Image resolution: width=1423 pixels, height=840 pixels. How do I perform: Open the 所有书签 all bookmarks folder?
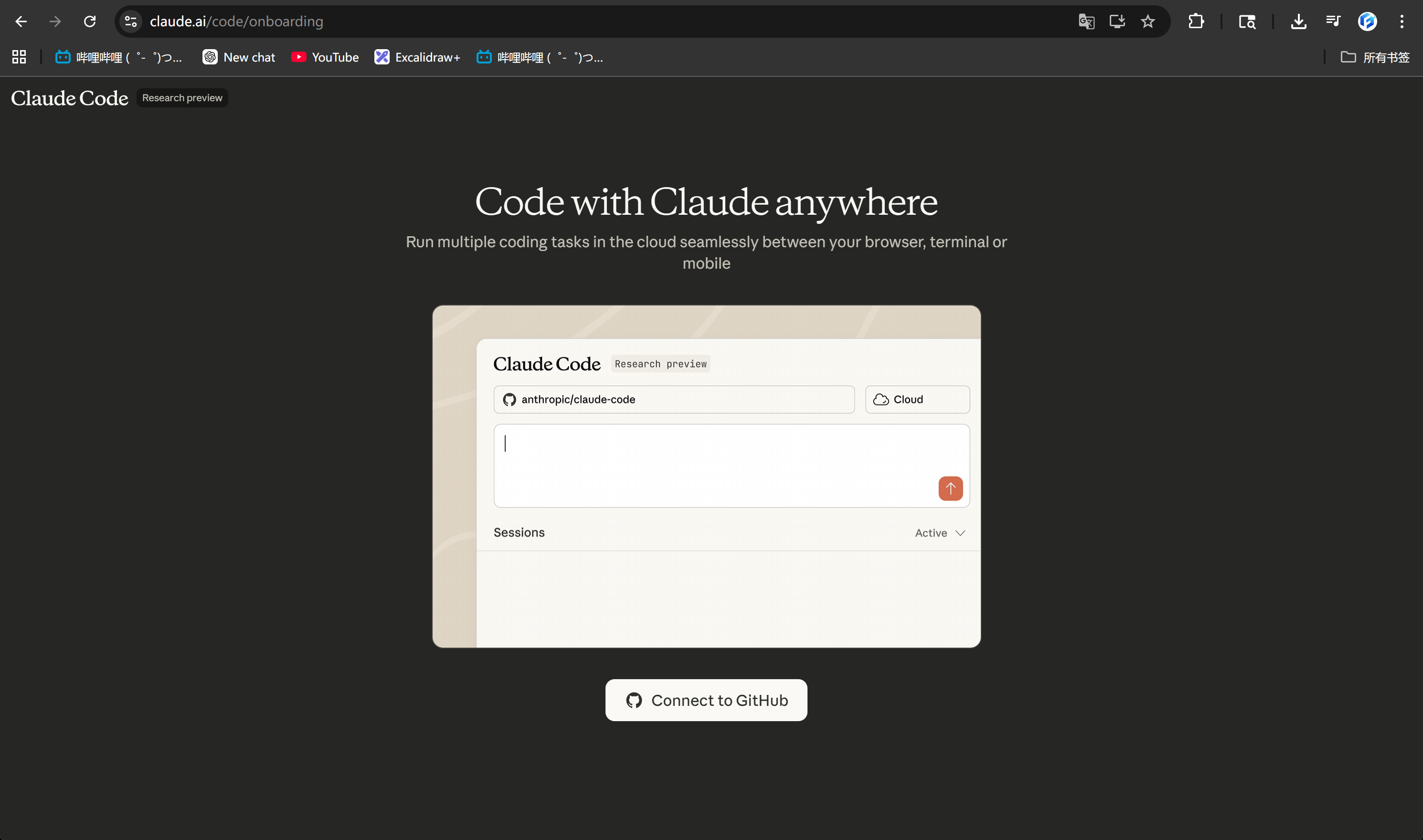click(1375, 57)
